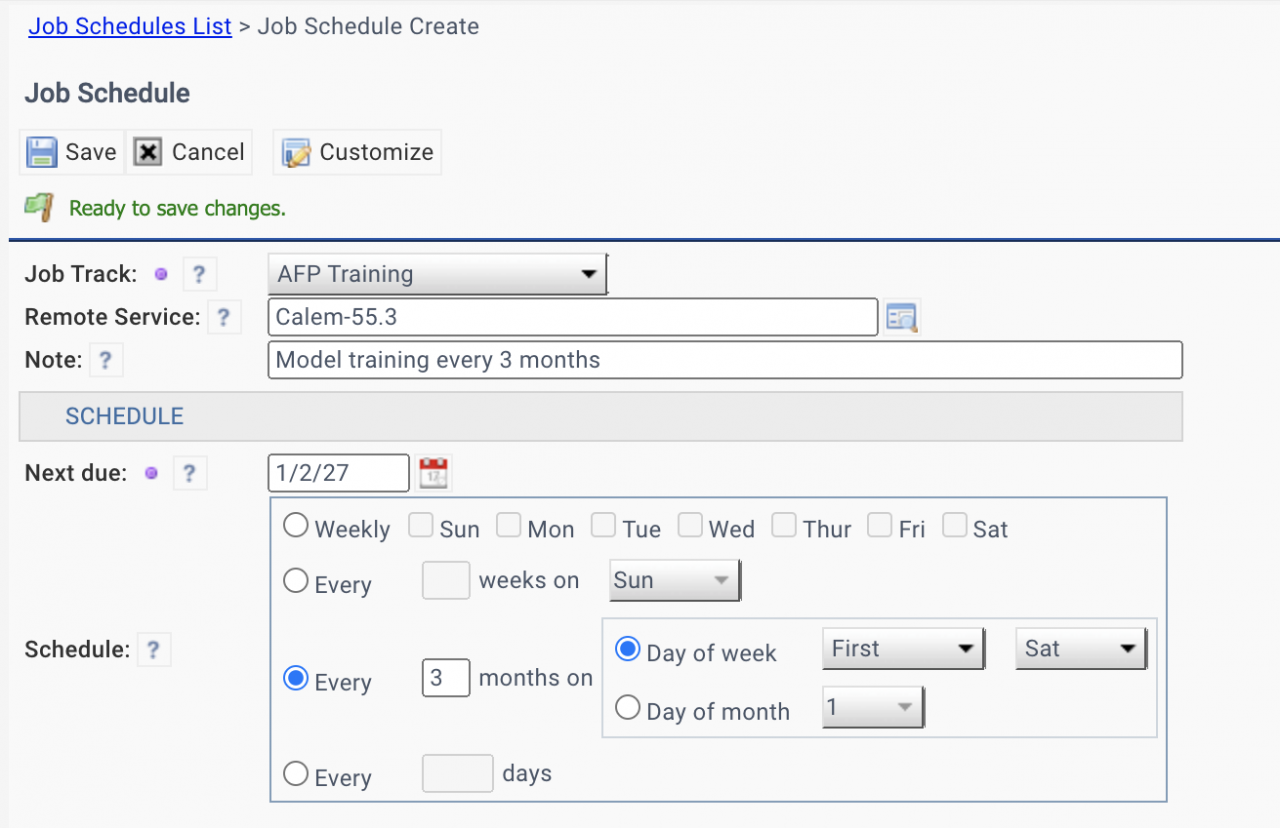Click the Remote Service help question mark
Viewport: 1280px width, 828px height.
click(223, 318)
